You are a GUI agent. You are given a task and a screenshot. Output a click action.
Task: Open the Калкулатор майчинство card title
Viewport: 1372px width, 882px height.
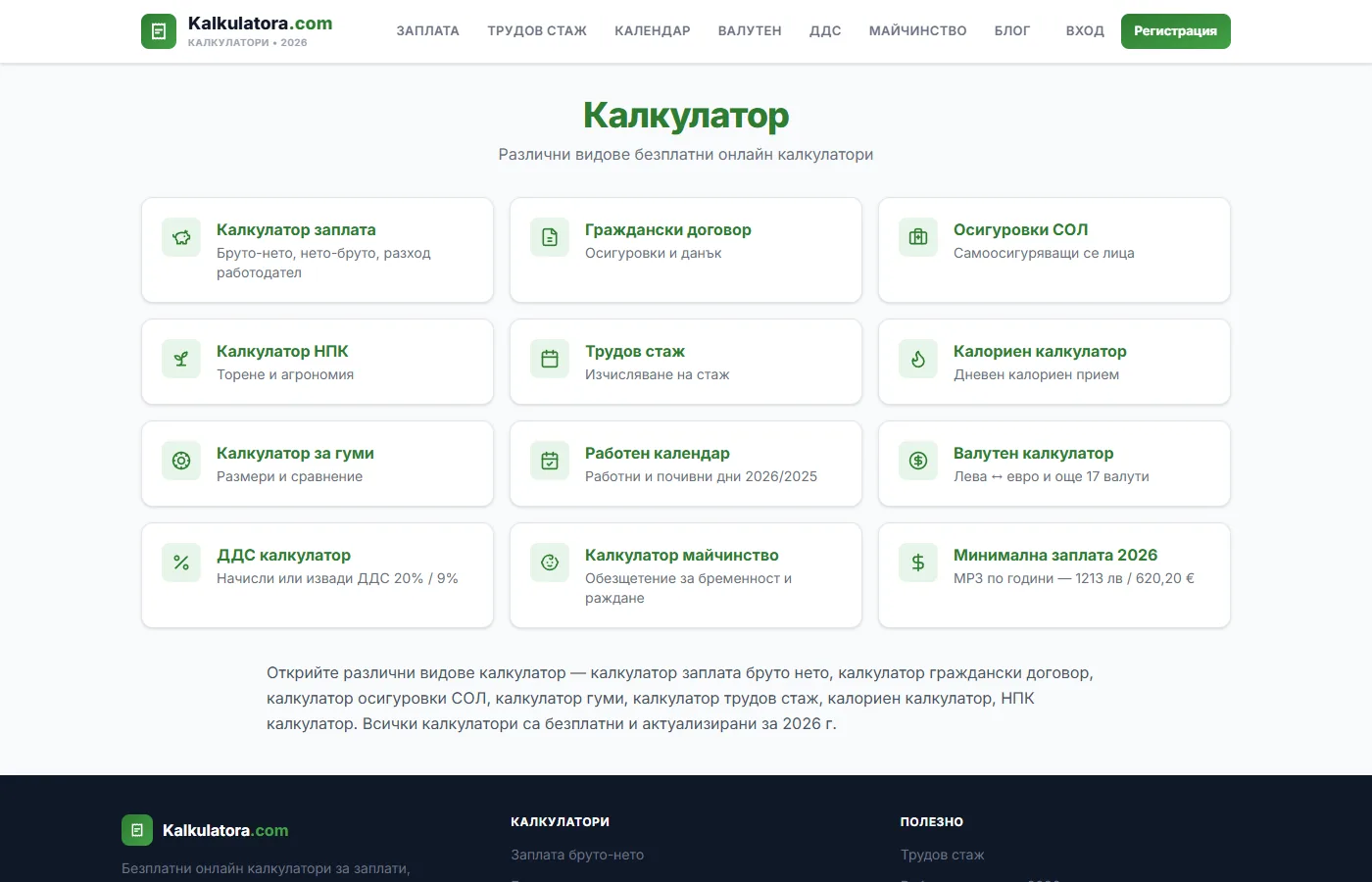tap(682, 555)
